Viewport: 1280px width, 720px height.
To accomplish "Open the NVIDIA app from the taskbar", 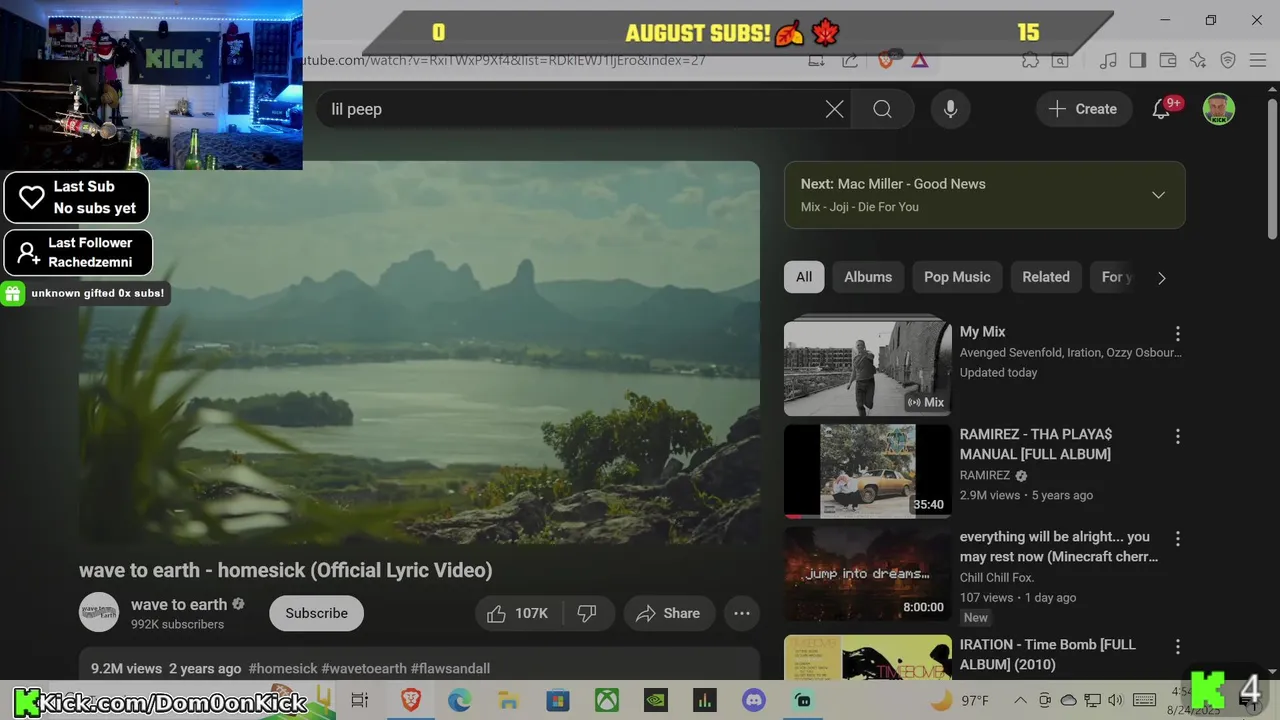I will coord(655,700).
